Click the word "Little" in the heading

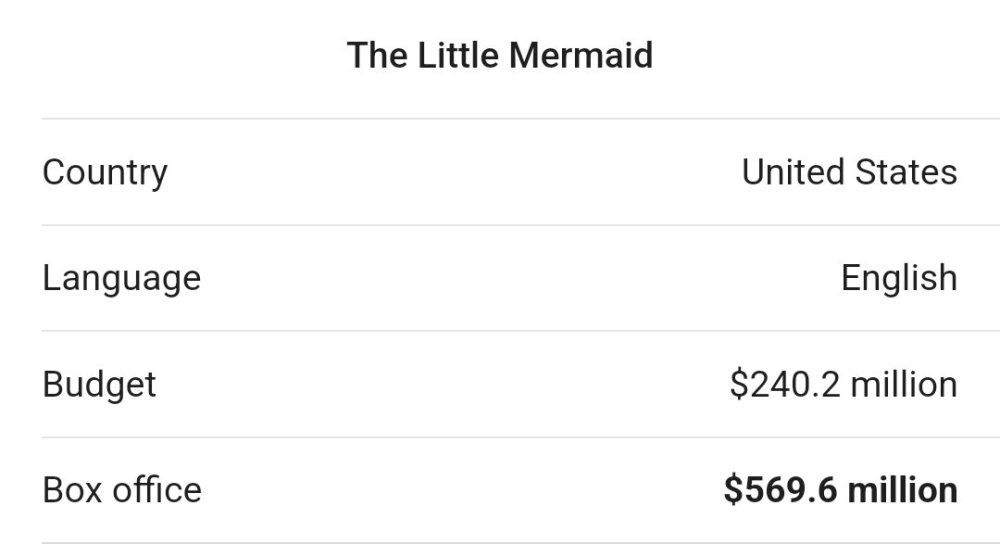click(x=458, y=55)
